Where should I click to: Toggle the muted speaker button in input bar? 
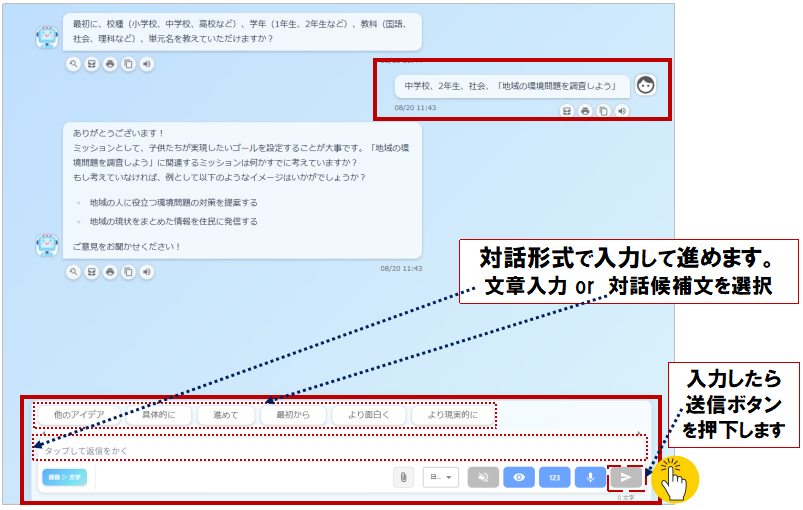pyautogui.click(x=482, y=478)
